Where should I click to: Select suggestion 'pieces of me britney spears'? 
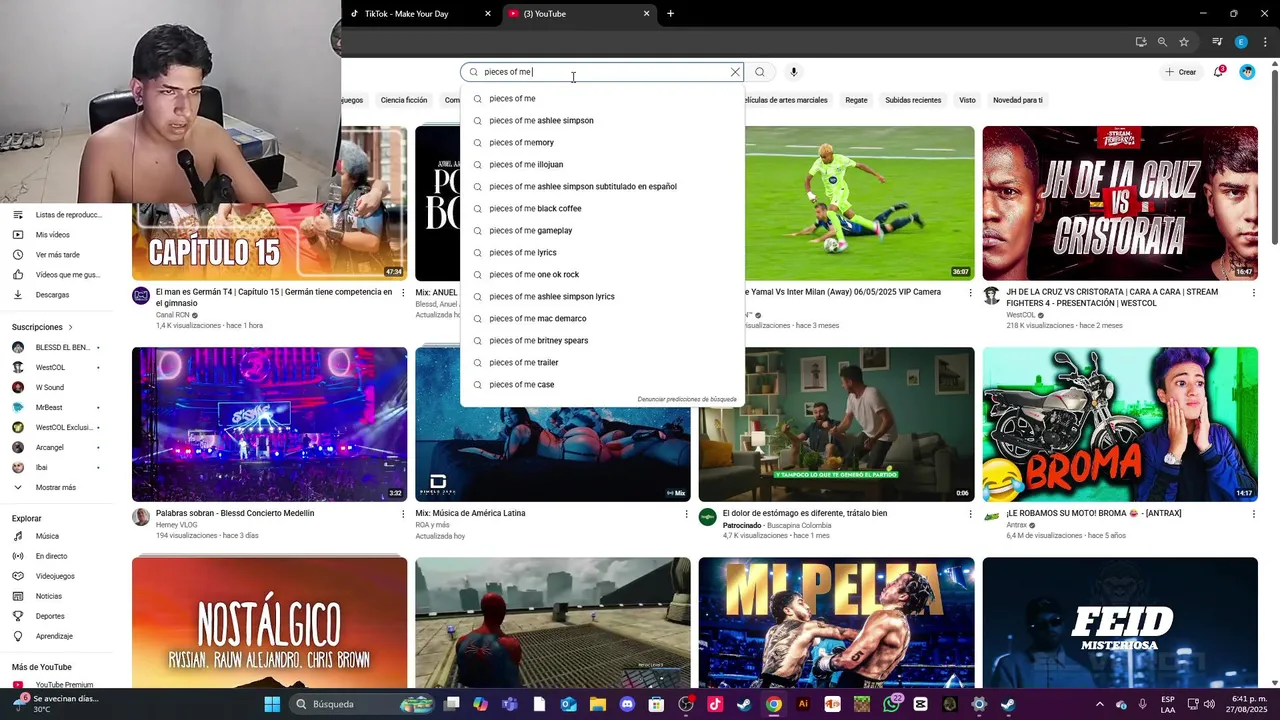pos(602,341)
